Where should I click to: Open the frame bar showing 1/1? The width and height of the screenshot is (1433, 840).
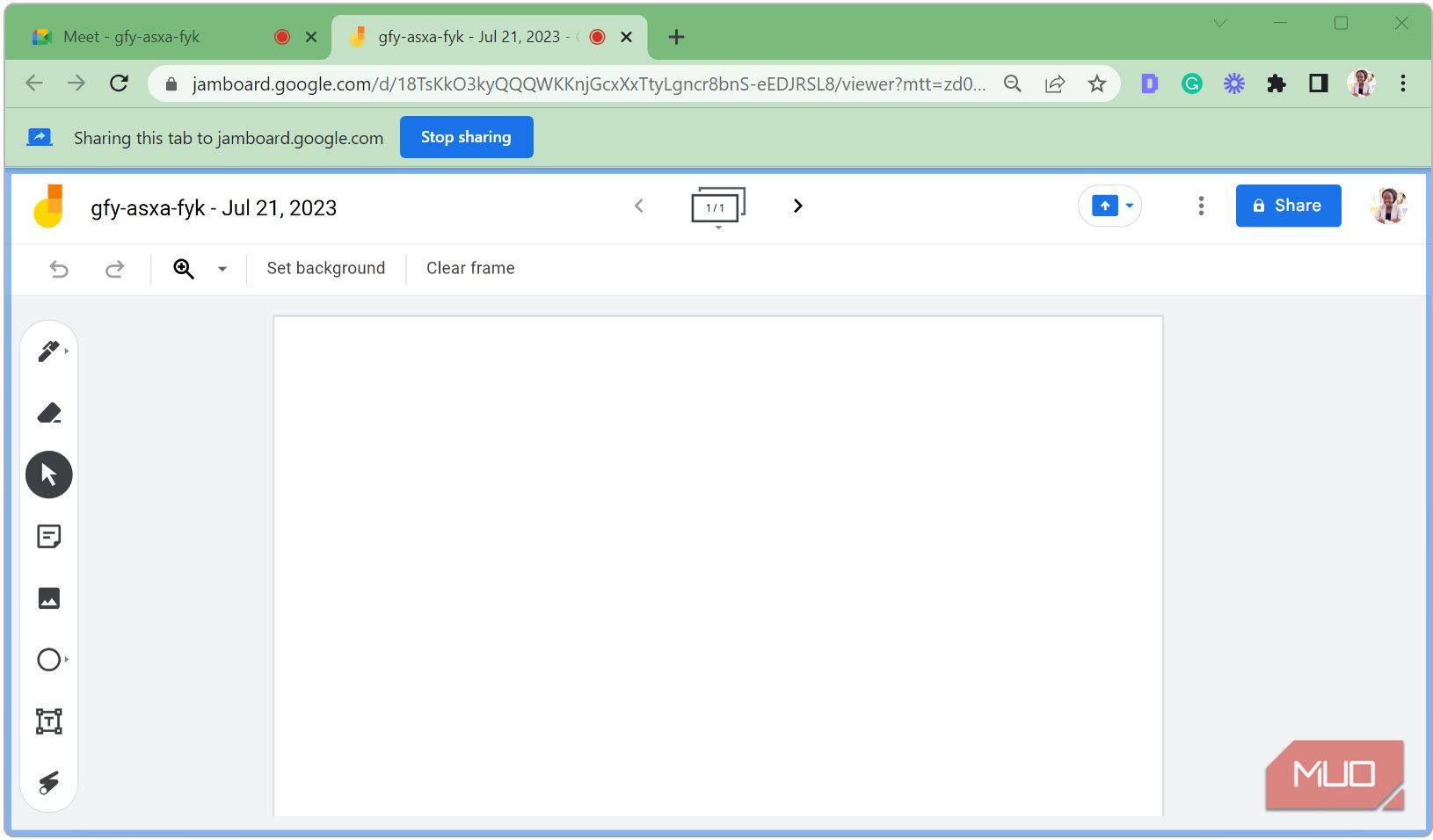pos(716,206)
